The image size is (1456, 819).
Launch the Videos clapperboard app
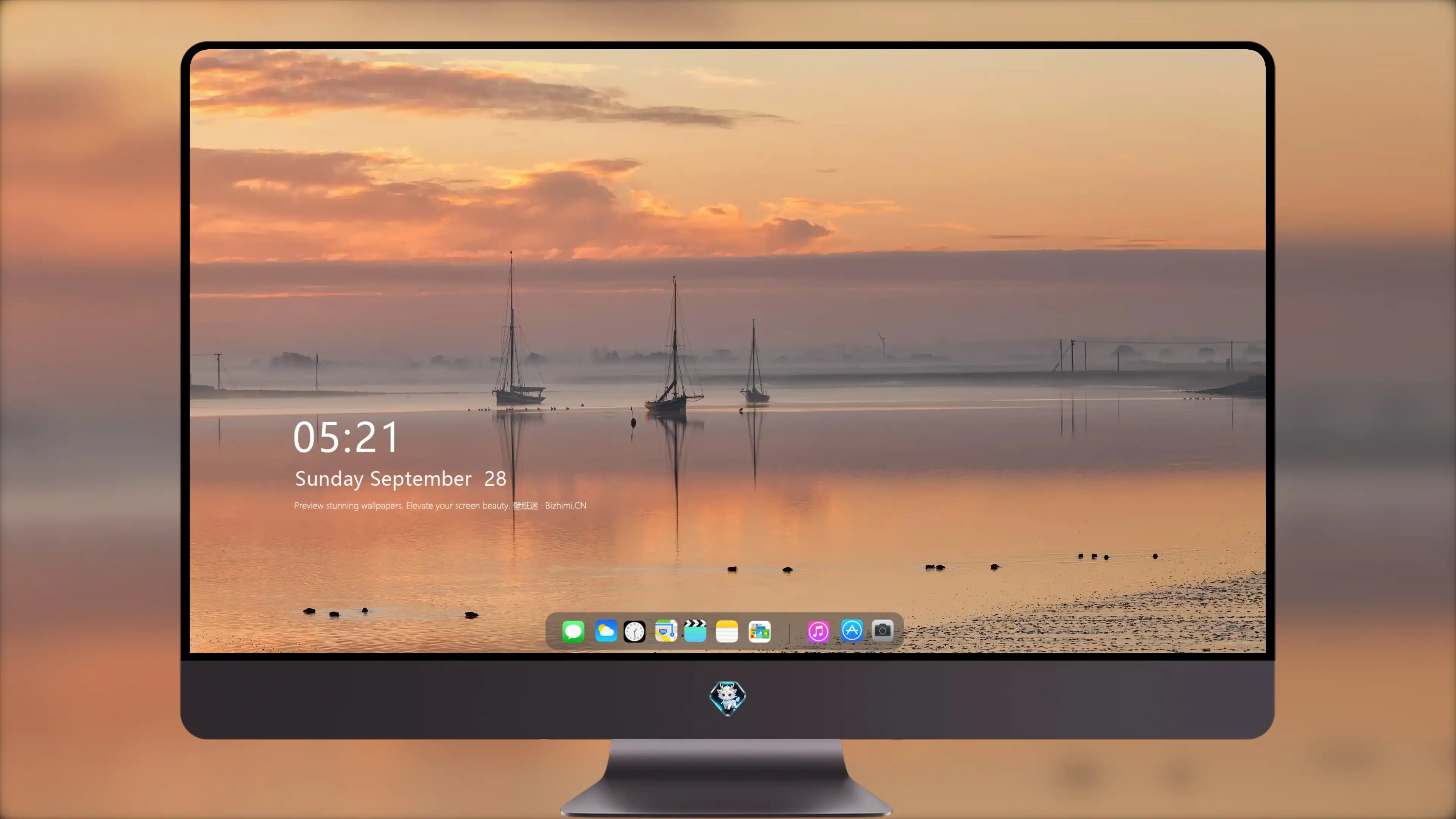click(x=695, y=631)
